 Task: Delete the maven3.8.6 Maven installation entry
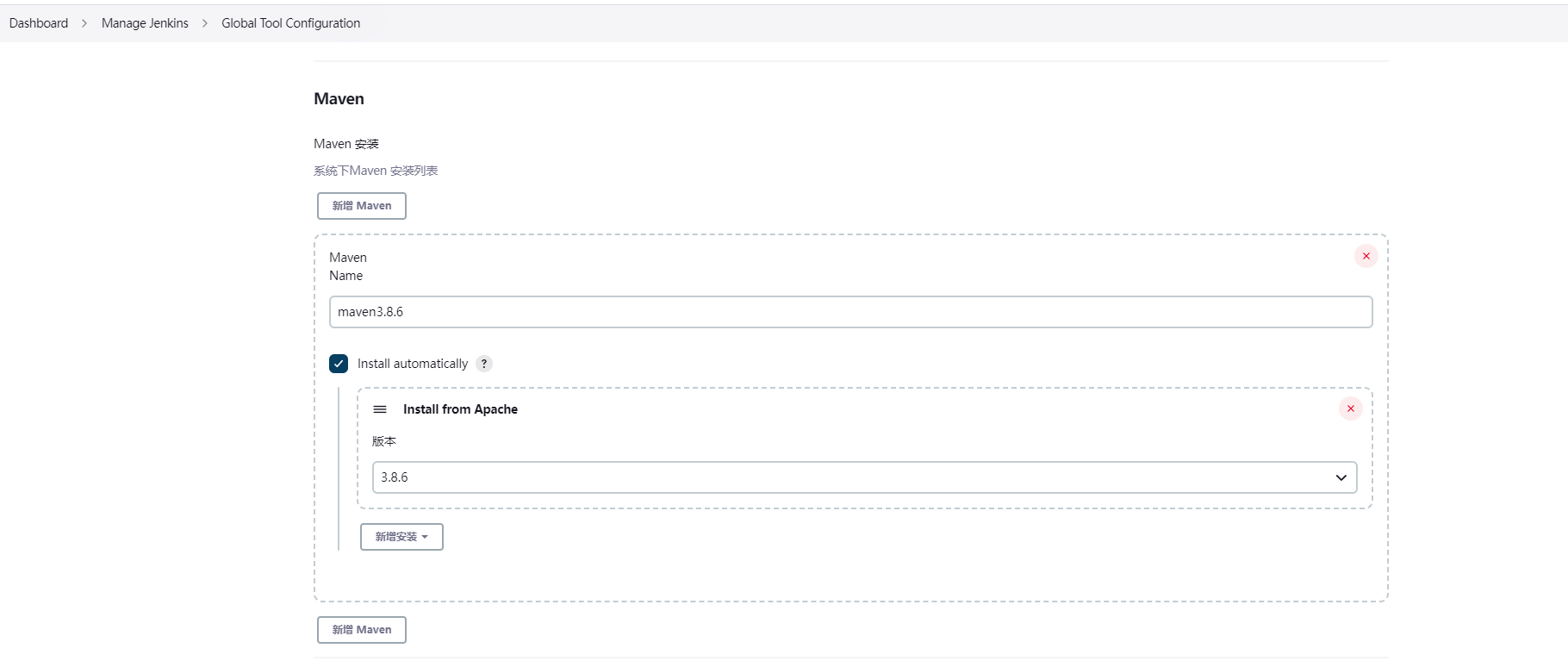1366,256
